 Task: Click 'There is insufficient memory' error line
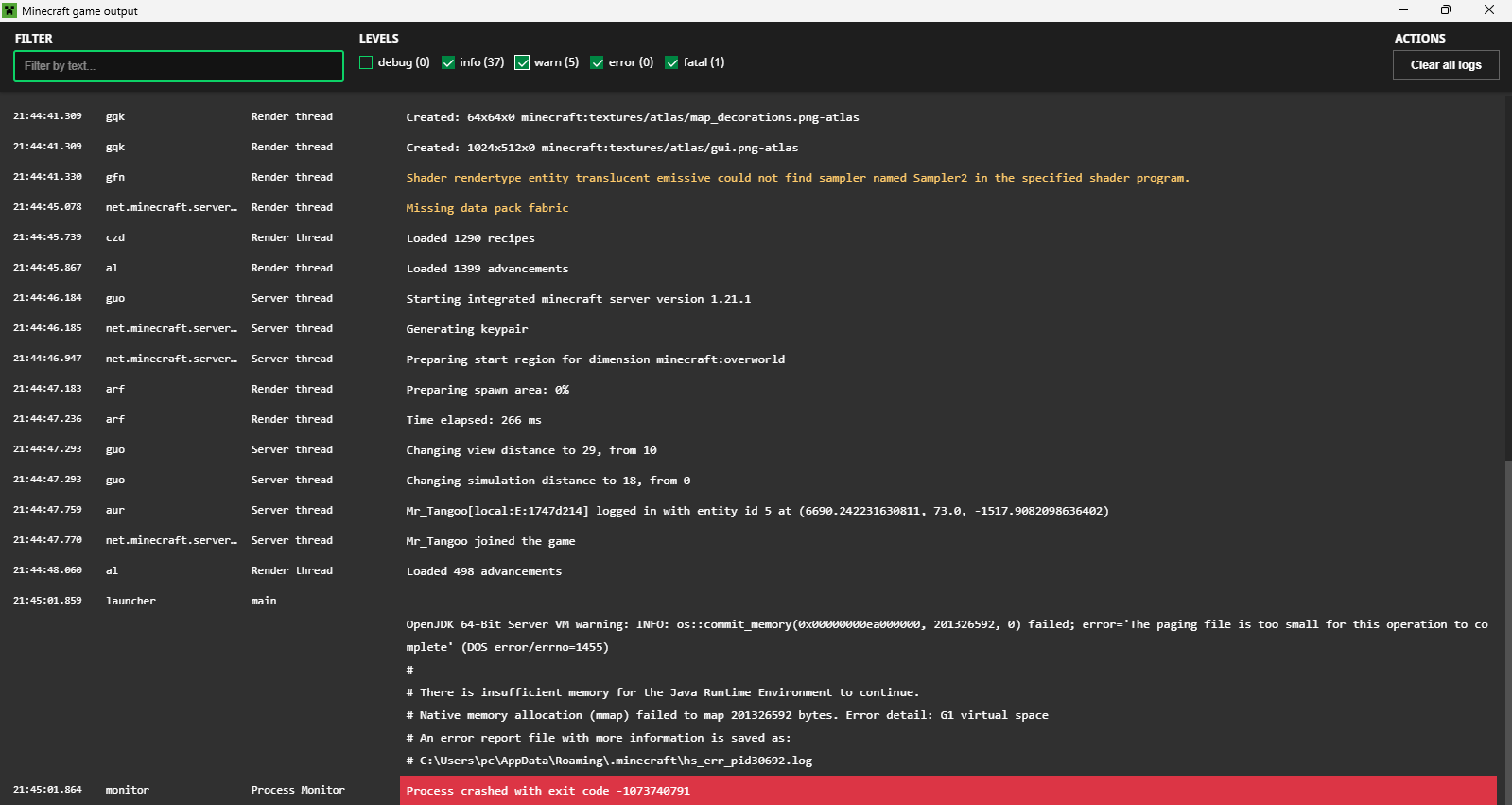(663, 692)
